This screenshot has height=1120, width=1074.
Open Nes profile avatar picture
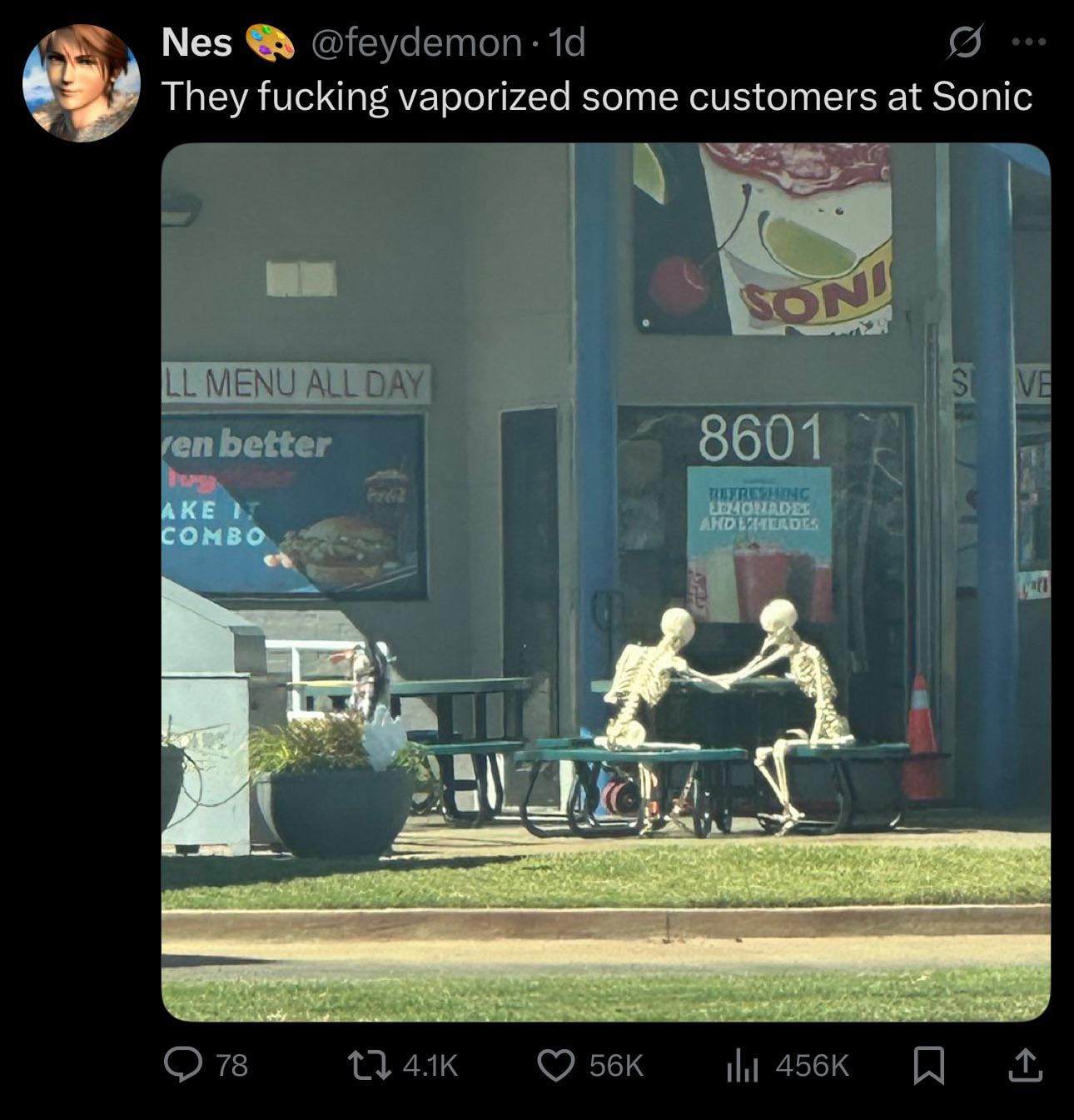coord(81,83)
